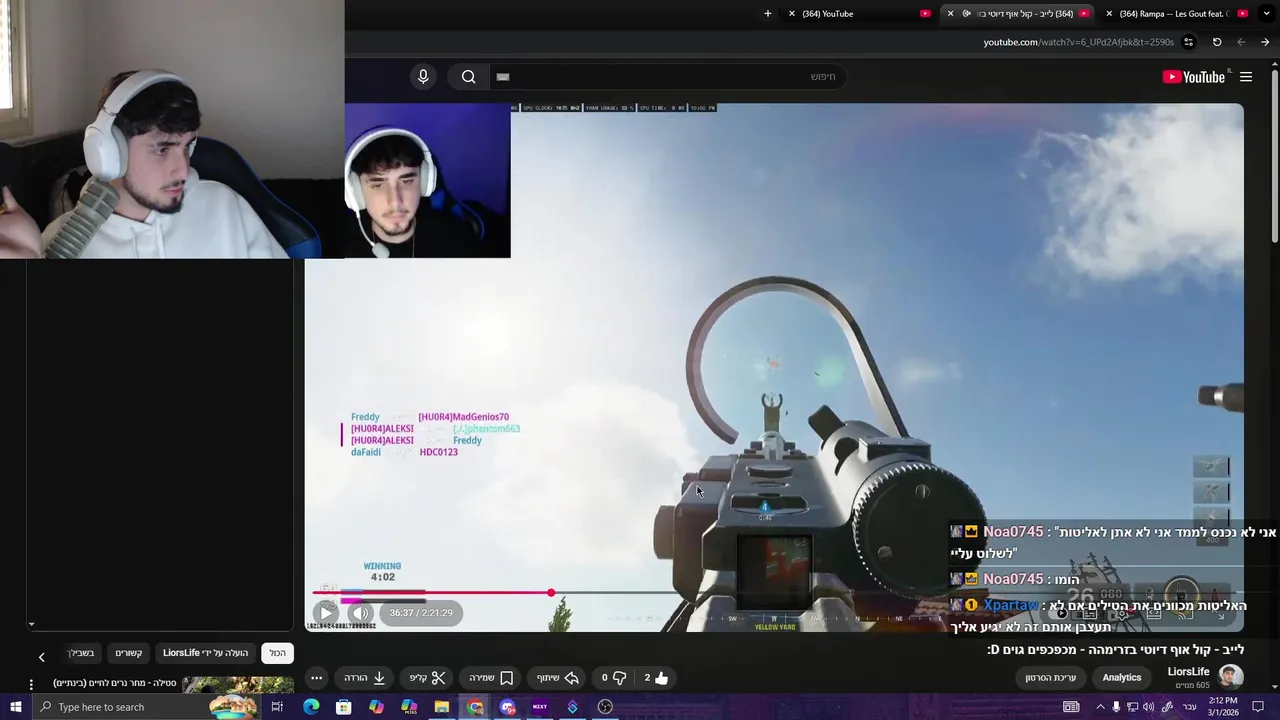Create a clip with קליפ scissors button
The height and width of the screenshot is (720, 1280).
(427, 678)
